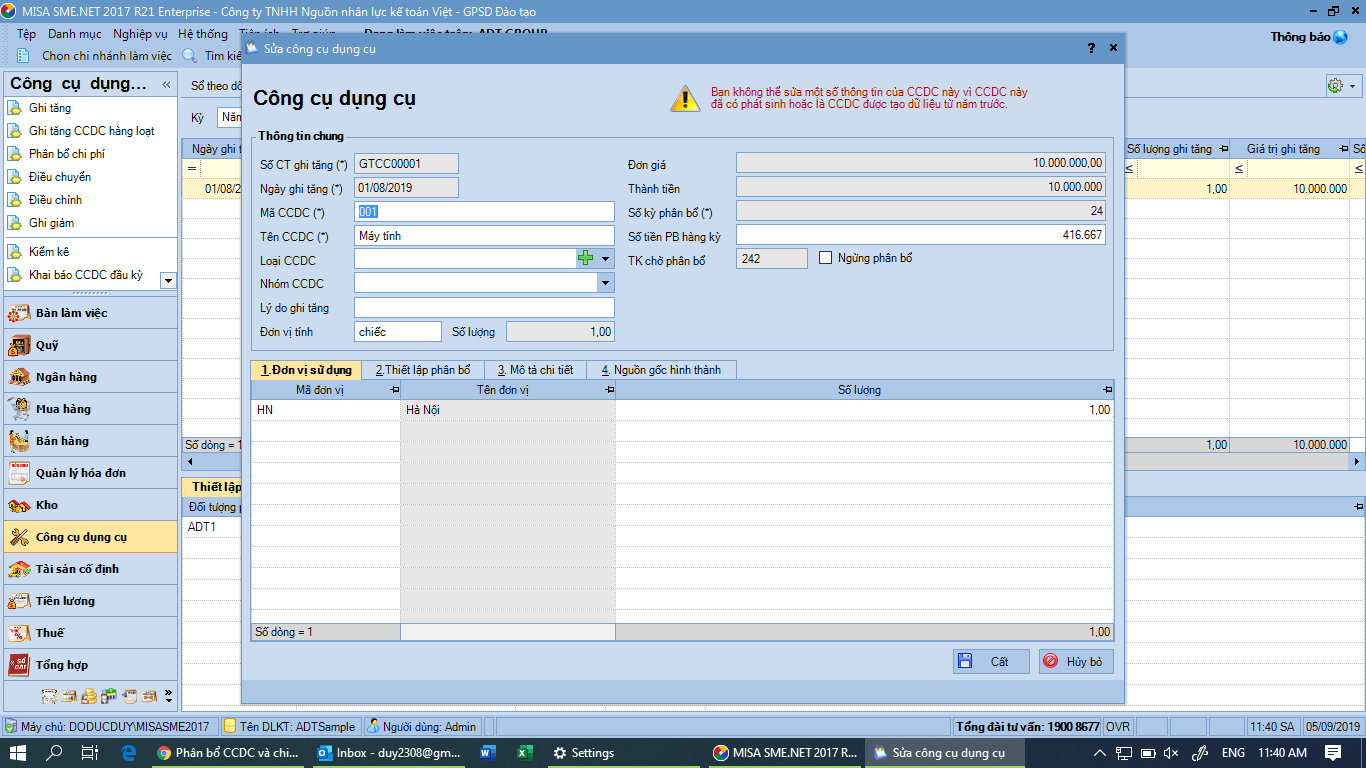Click the Hủy bỏ cancel button
The height and width of the screenshot is (768, 1366).
coord(1076,661)
